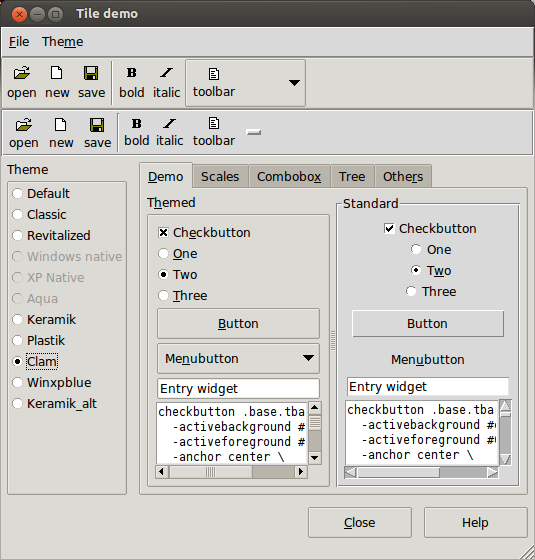Click the new document icon in top toolbar
535x560 pixels.
point(56,73)
